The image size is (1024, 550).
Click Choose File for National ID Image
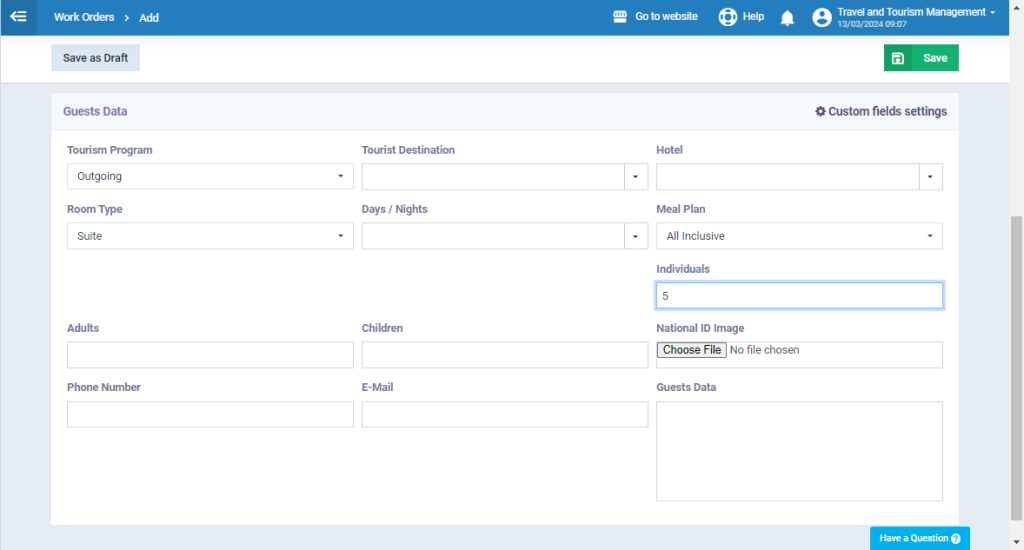click(x=691, y=350)
